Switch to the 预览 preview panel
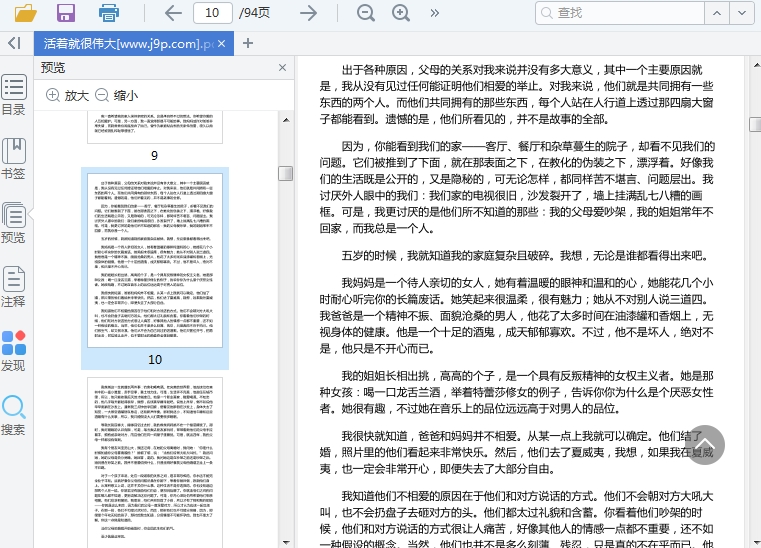 tap(14, 223)
